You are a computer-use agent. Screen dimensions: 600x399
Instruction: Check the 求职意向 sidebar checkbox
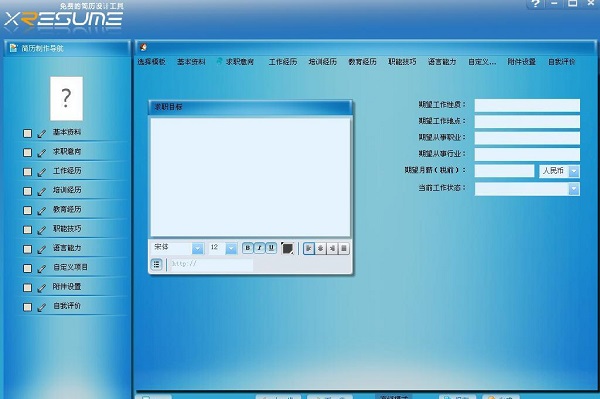click(x=27, y=152)
